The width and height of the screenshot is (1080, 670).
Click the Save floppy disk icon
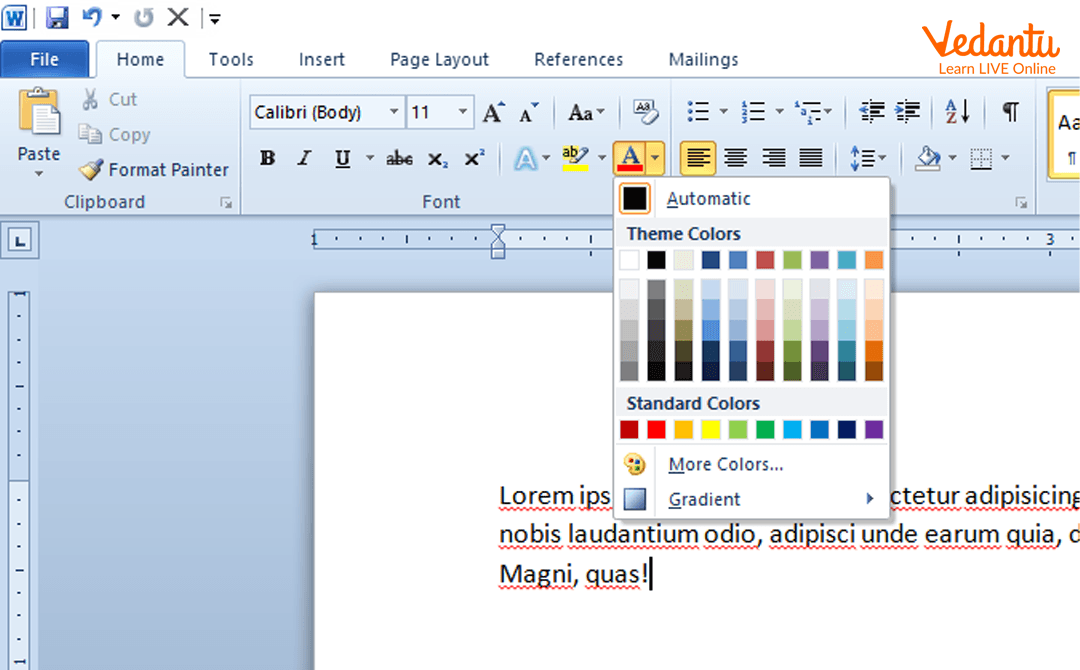coord(57,17)
